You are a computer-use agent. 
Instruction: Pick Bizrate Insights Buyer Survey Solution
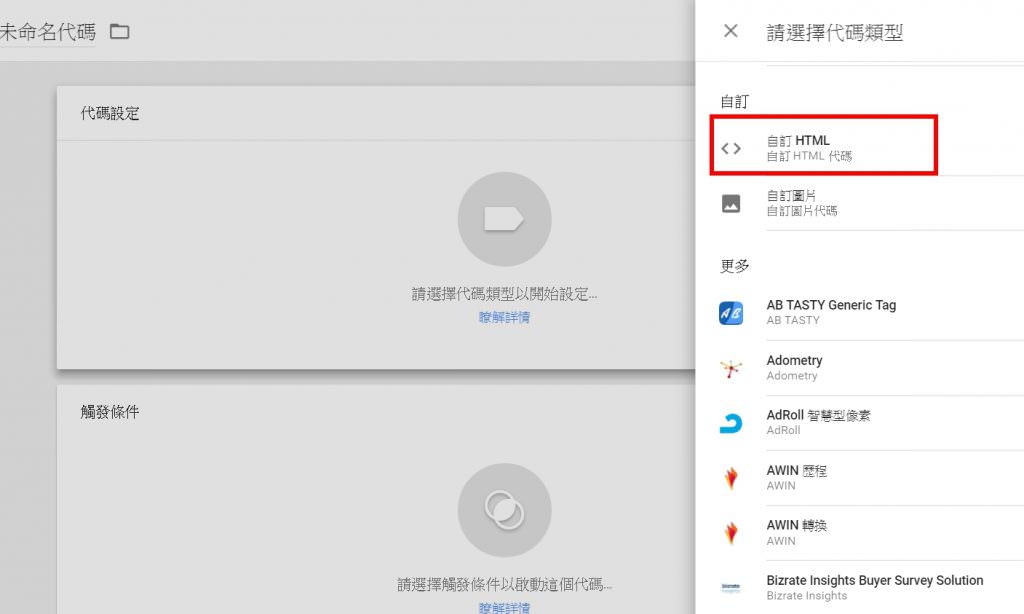874,587
